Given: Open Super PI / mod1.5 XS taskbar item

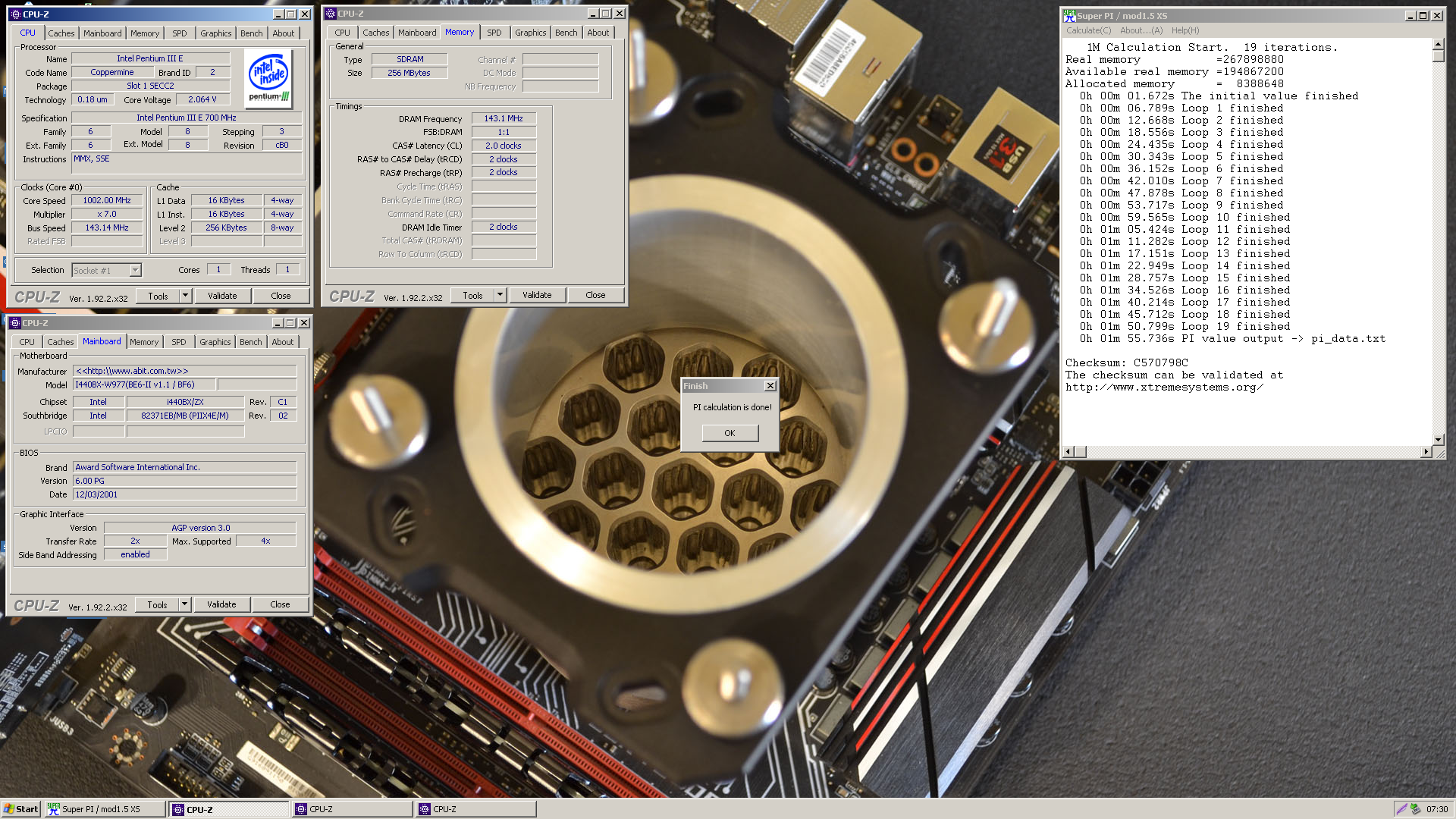Looking at the screenshot, I should [x=104, y=809].
